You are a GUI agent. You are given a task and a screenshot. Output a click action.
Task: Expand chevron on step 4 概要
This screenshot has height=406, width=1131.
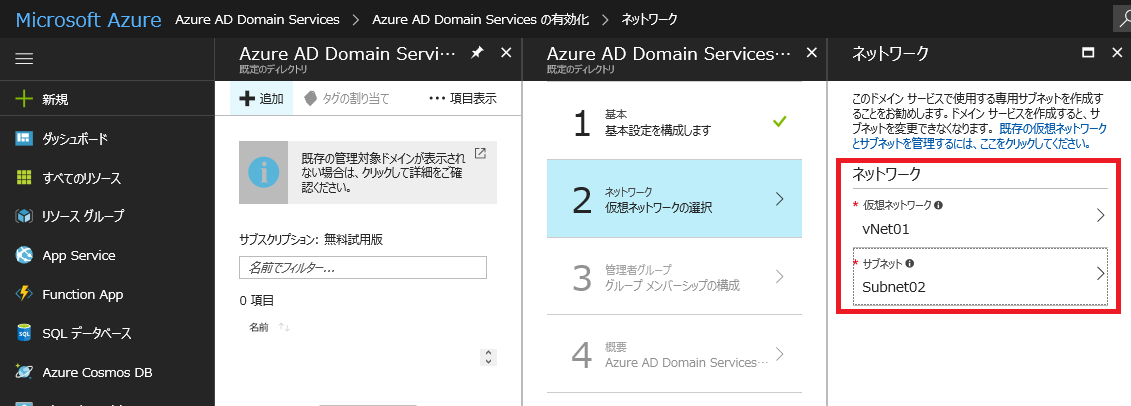click(780, 353)
